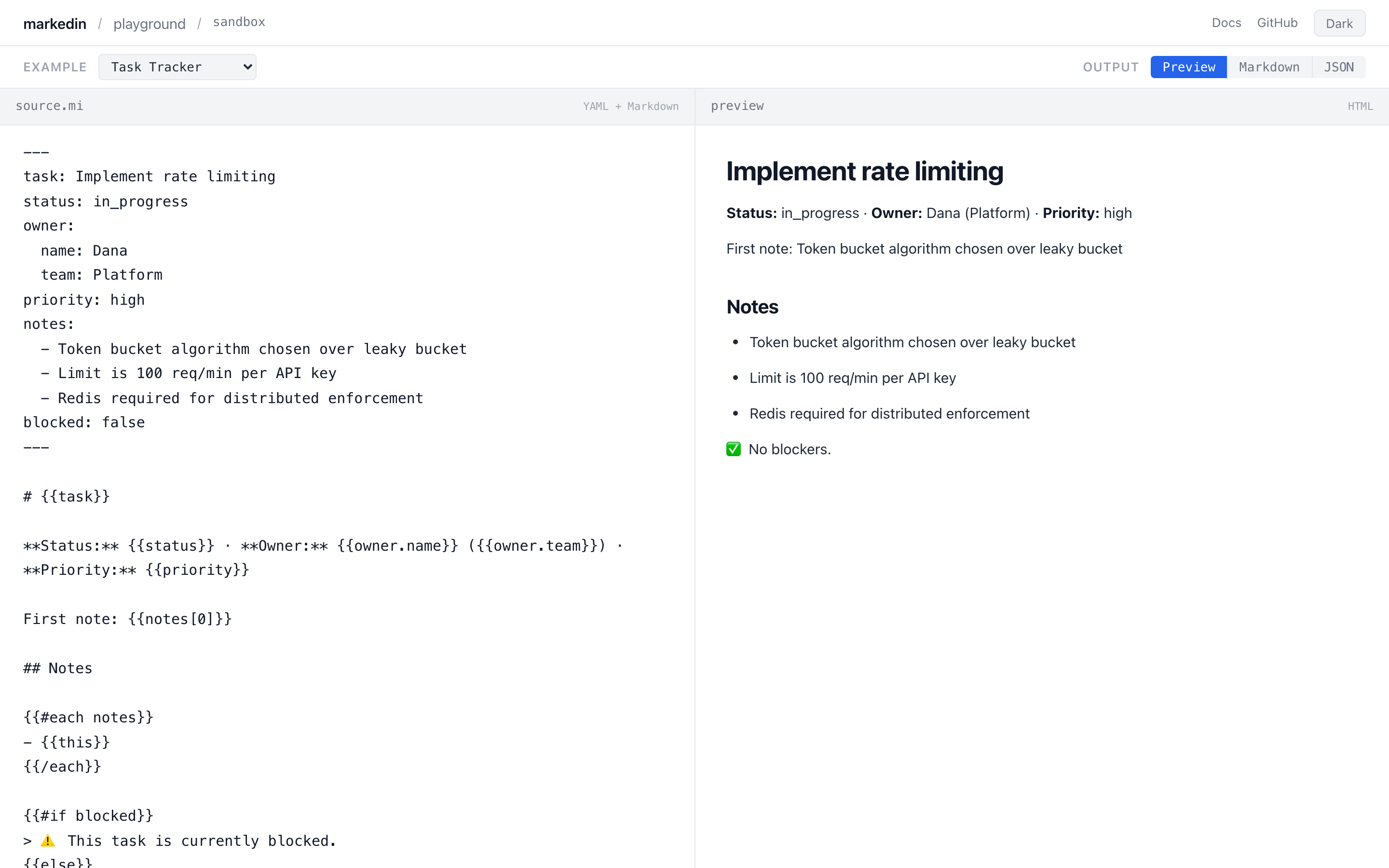Click the 'Implement rate limiting' preview heading

point(864,172)
